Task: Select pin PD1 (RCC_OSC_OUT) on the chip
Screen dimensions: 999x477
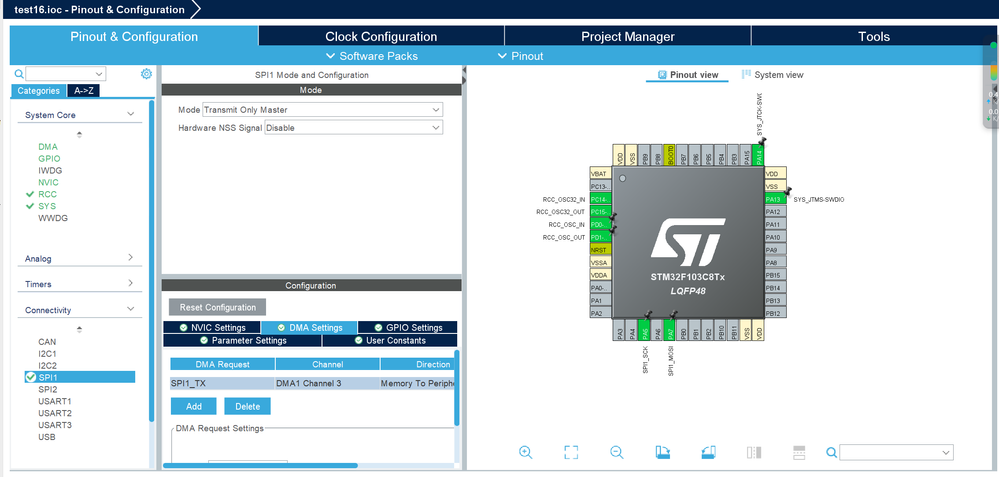Action: [x=601, y=237]
